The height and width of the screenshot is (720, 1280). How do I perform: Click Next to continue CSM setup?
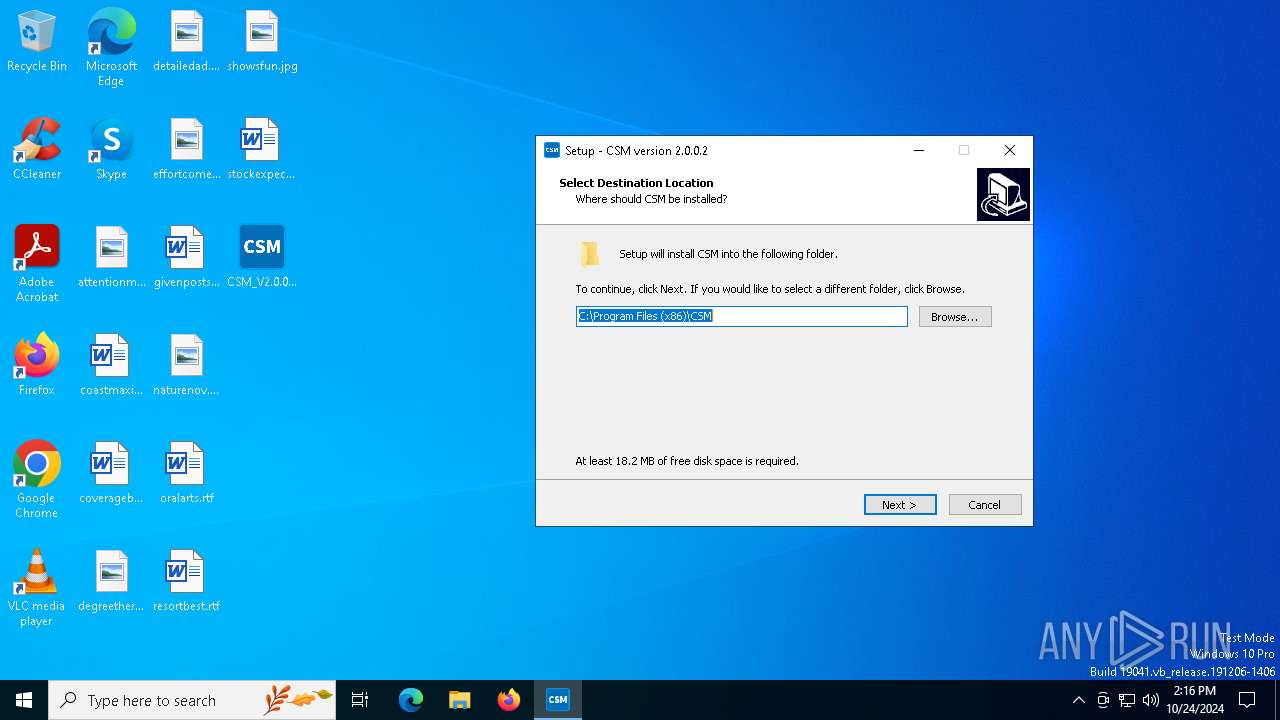[900, 505]
